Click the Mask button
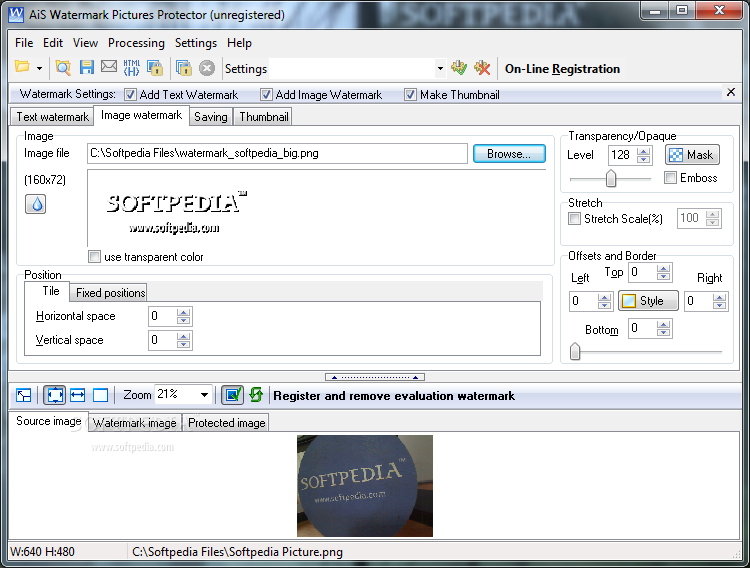750x568 pixels. 692,155
